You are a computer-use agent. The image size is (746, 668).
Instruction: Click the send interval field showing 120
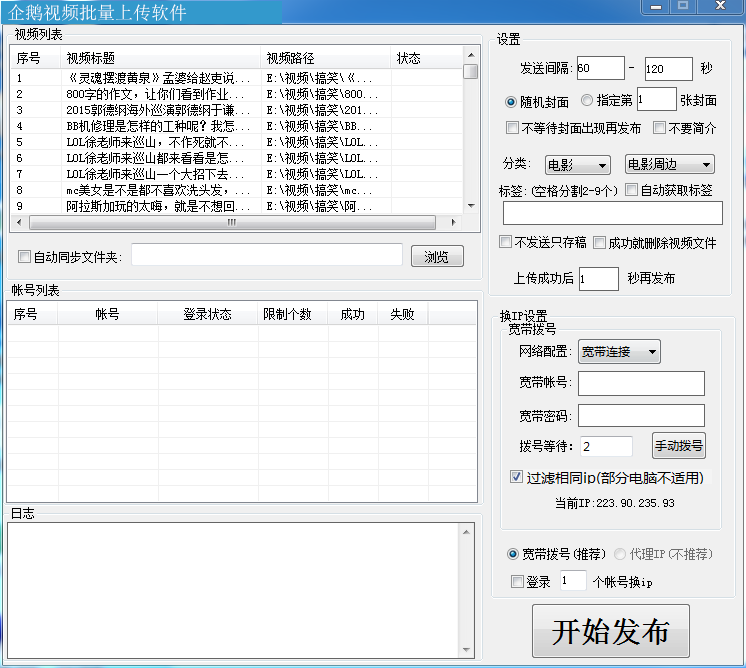click(668, 69)
